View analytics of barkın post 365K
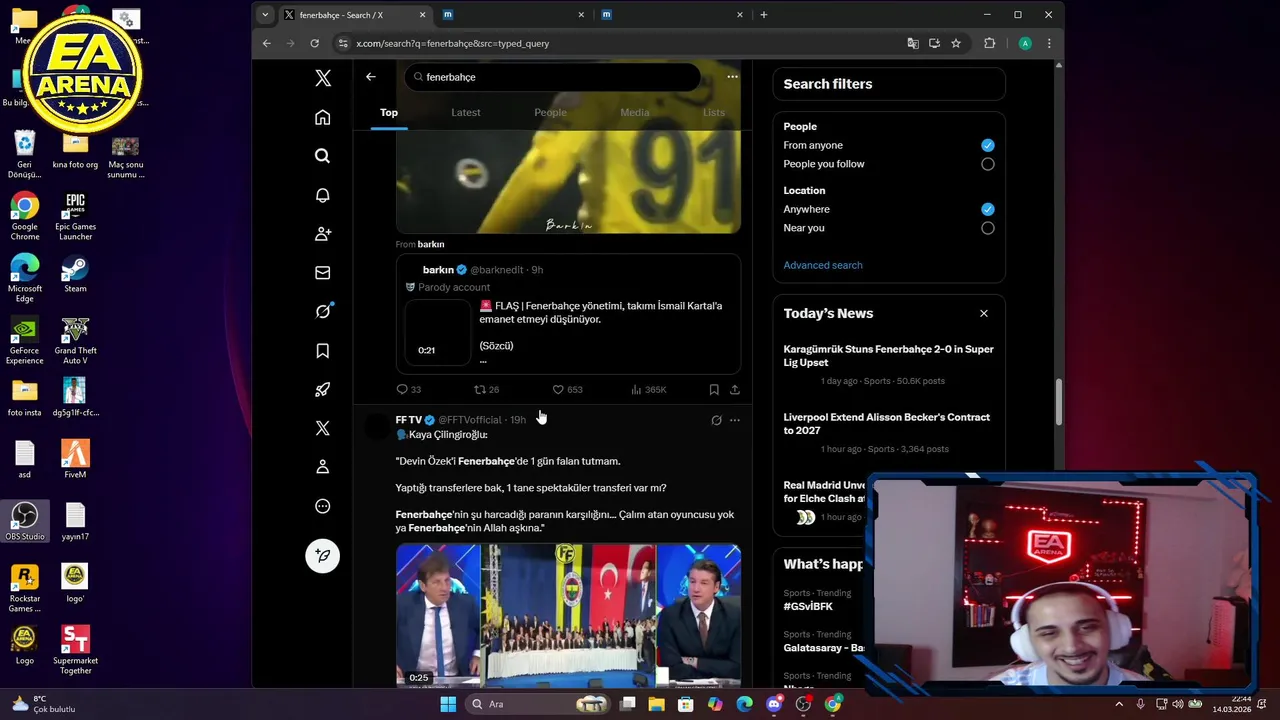 [648, 389]
